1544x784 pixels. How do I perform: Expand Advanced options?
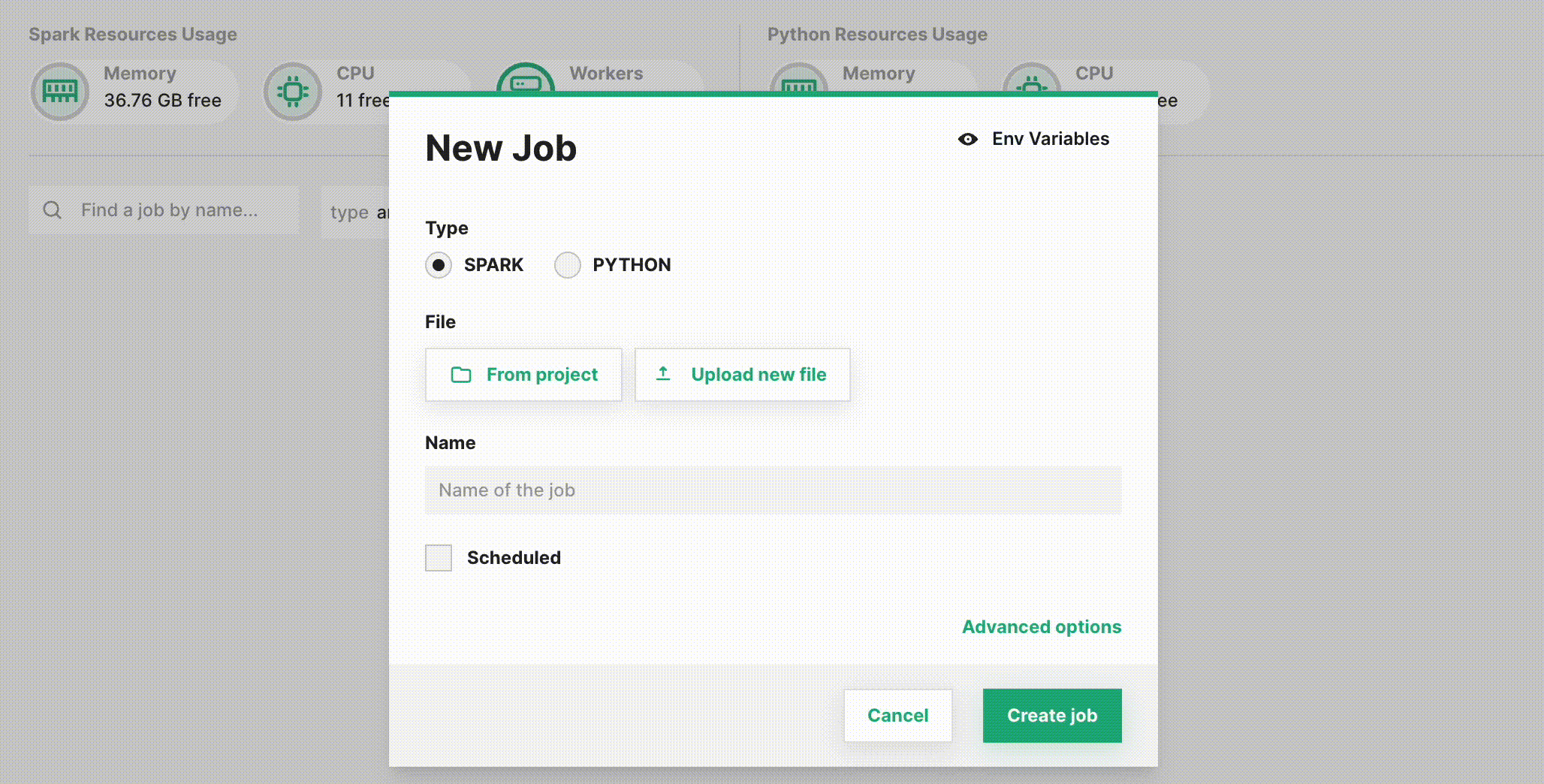point(1042,626)
